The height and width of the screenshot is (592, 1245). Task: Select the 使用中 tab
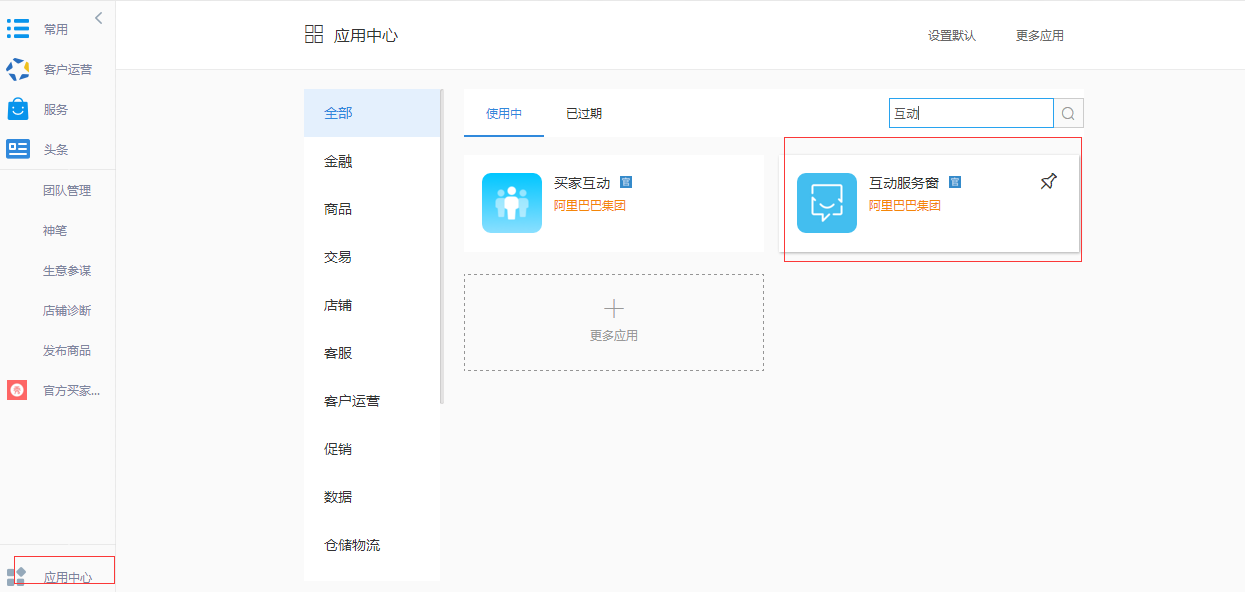[504, 114]
